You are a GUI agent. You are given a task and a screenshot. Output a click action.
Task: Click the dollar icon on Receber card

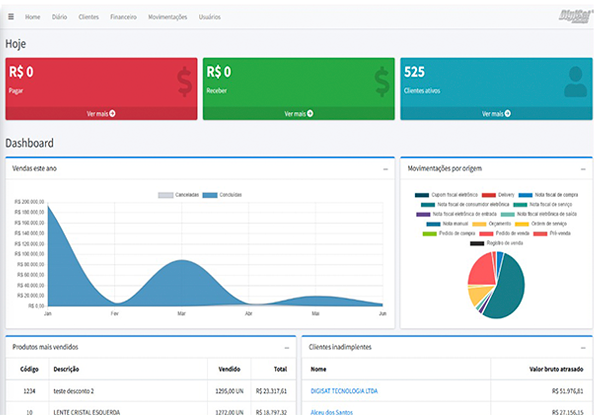(x=381, y=81)
